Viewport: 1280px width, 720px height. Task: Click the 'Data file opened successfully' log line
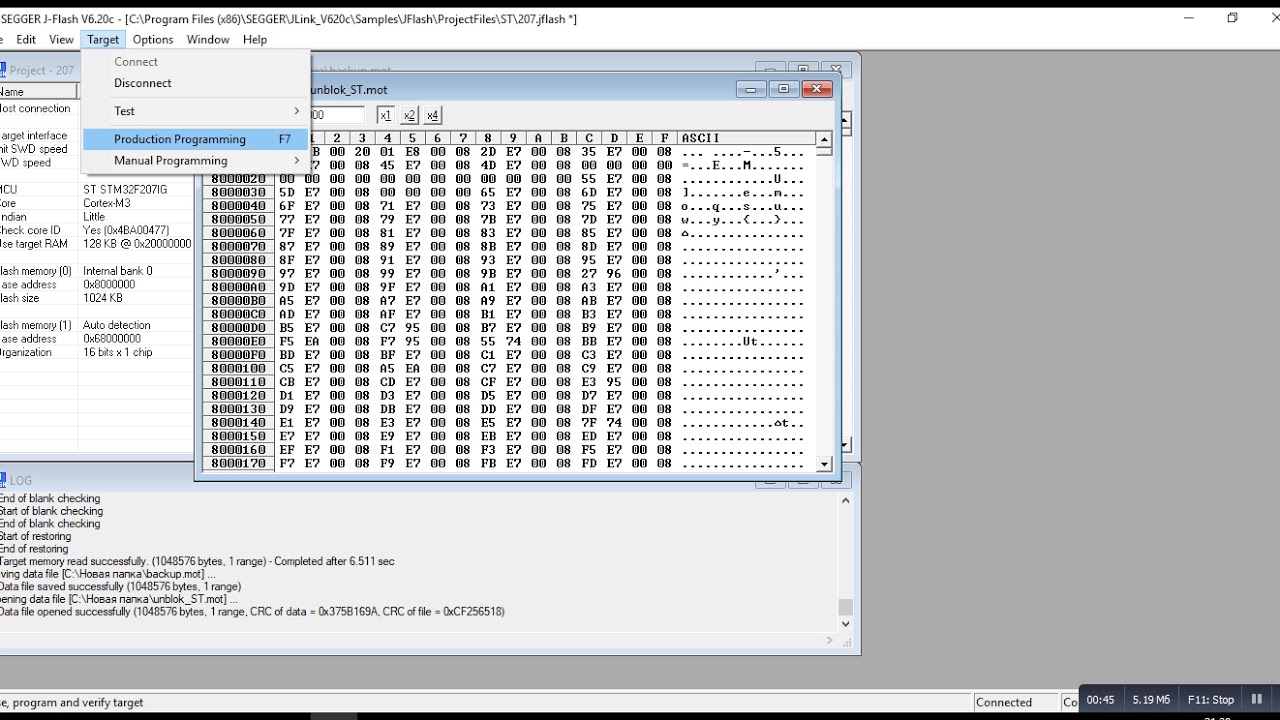point(252,611)
